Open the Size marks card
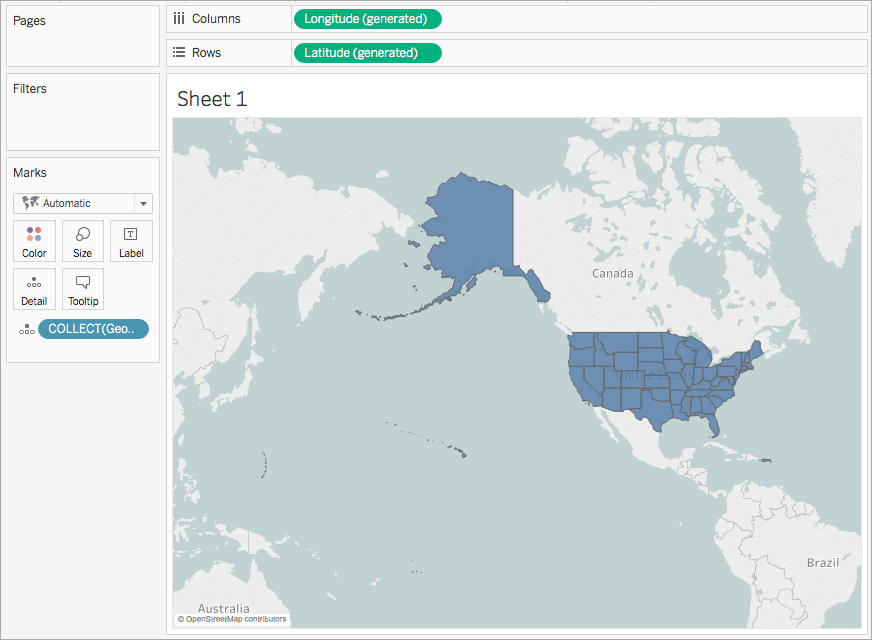 coord(82,241)
